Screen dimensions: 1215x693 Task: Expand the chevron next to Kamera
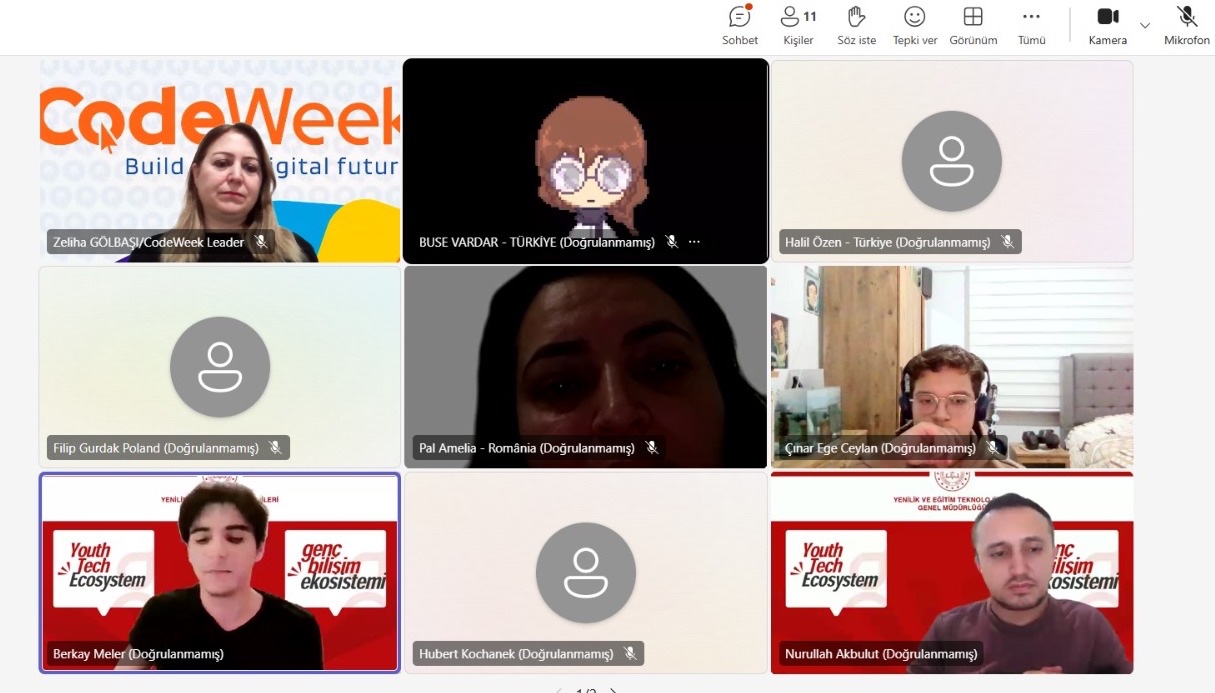click(1145, 26)
